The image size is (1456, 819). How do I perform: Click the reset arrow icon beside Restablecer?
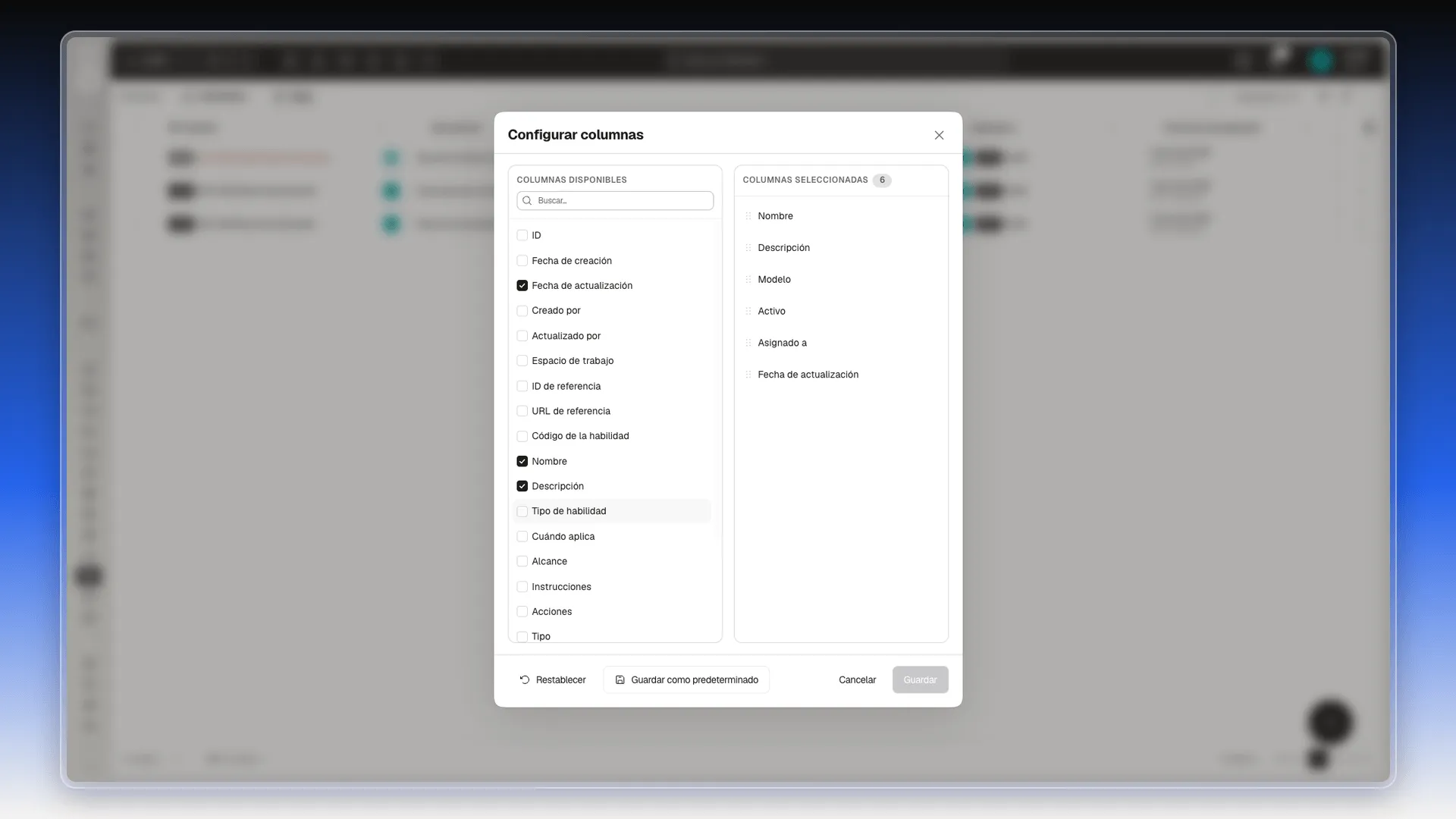(x=525, y=680)
